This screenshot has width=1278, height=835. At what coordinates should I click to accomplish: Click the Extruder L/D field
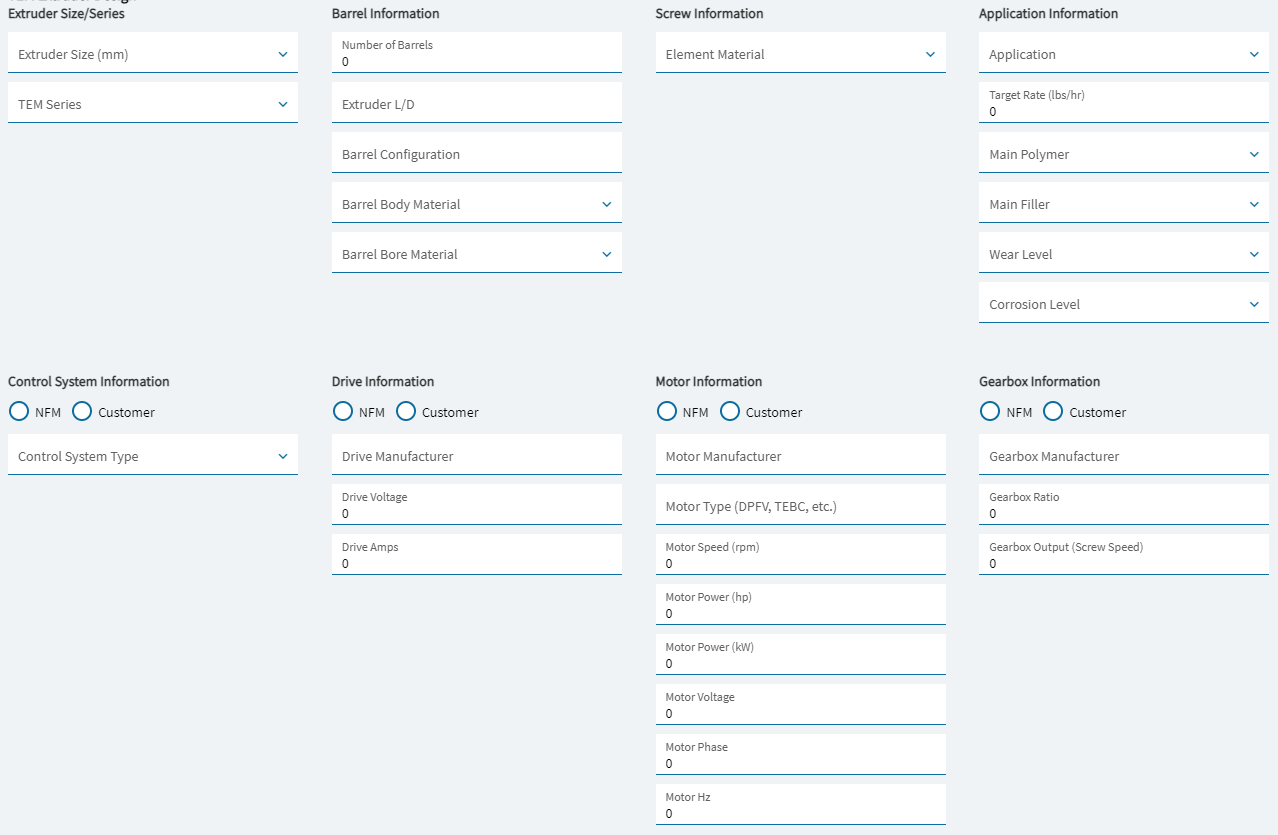(476, 103)
